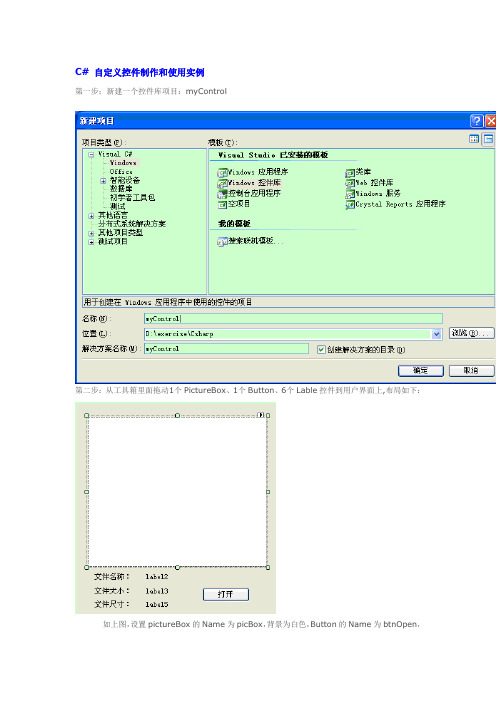Select the 智能设备 label in project types
Viewport: 496px width, 702px height.
pyautogui.click(x=125, y=180)
